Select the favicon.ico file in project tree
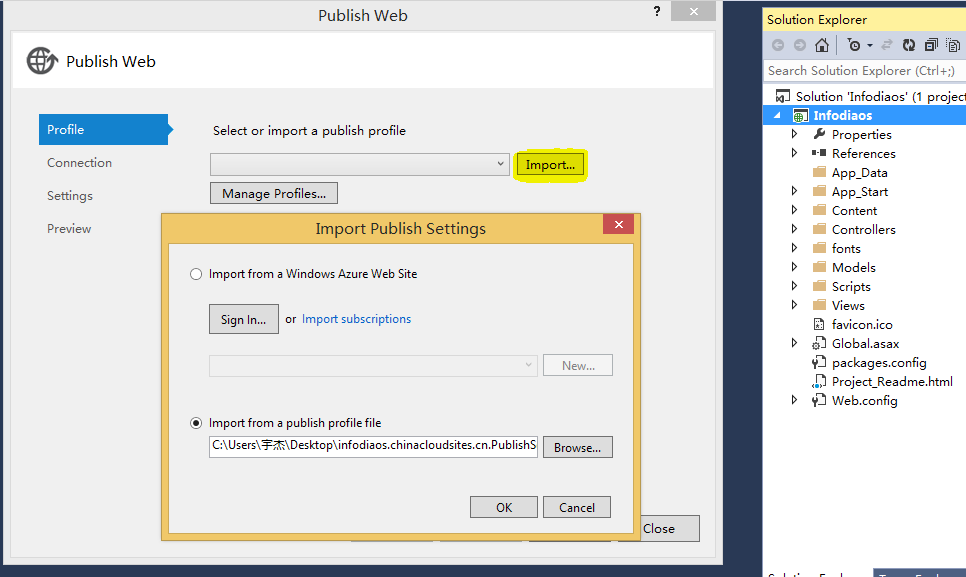Viewport: 966px width, 577px height. point(861,324)
